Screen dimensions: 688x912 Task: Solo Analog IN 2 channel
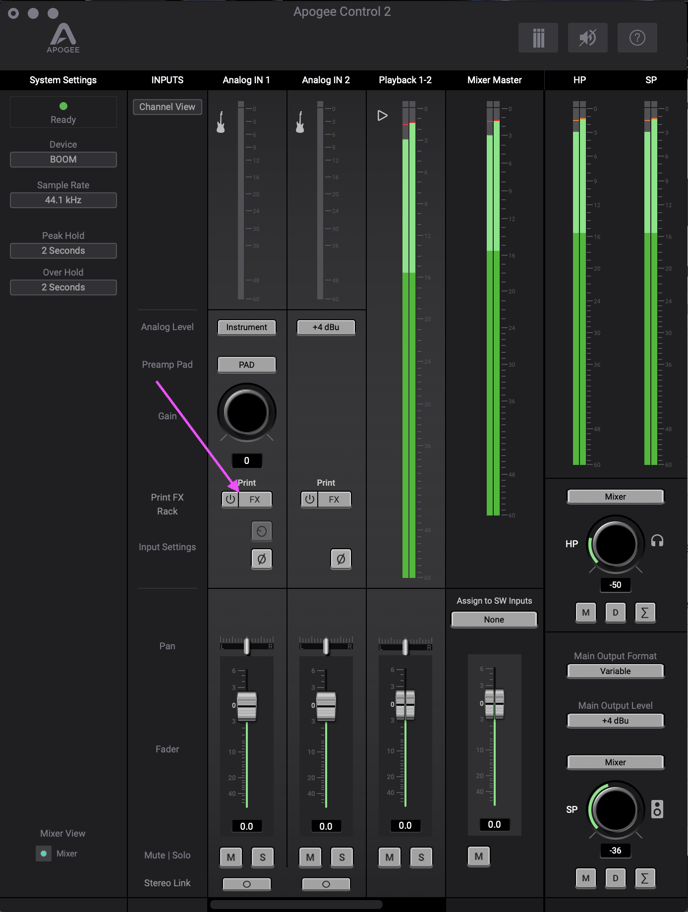[341, 857]
